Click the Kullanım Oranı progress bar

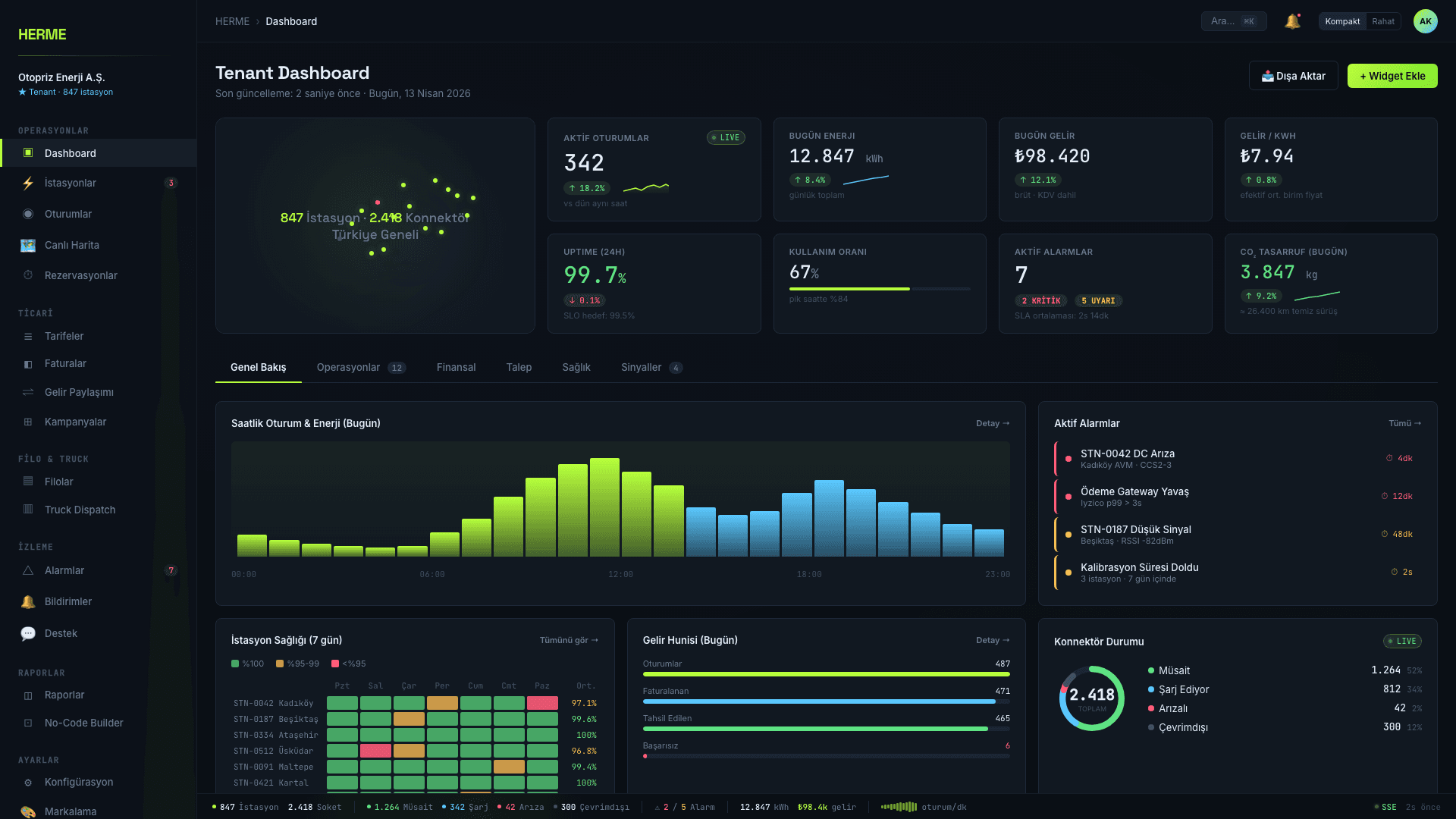point(880,289)
